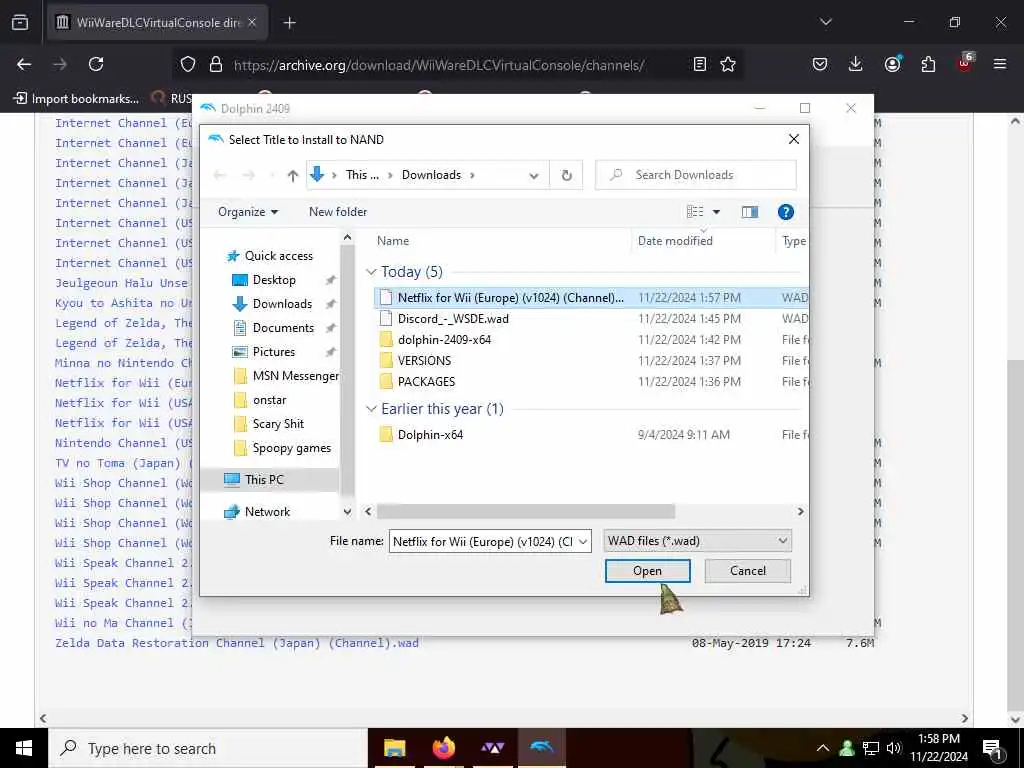The width and height of the screenshot is (1024, 768).
Task: Expand the address path history dropdown
Action: point(534,175)
